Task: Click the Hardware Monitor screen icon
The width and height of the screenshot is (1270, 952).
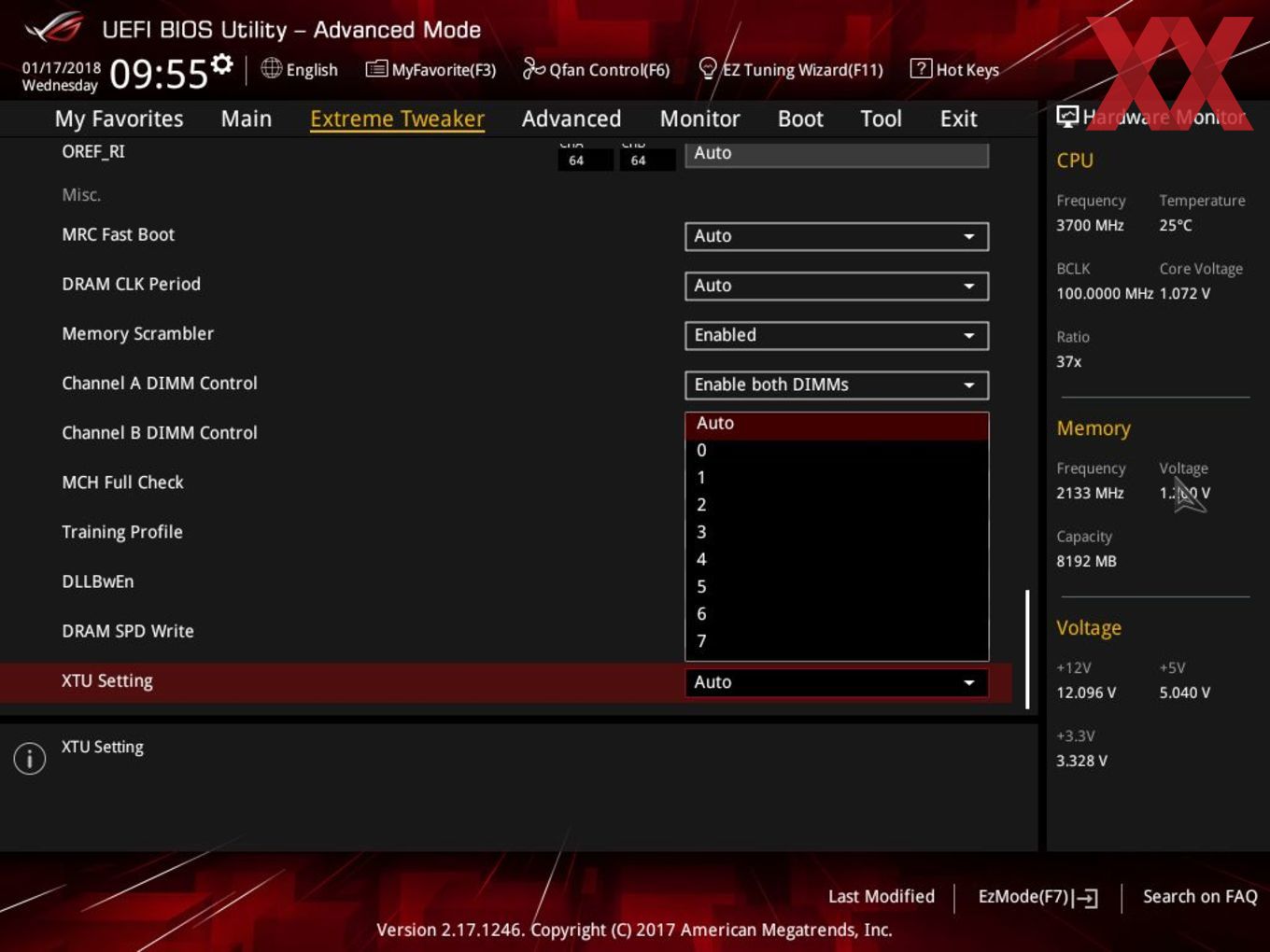Action: (1067, 116)
